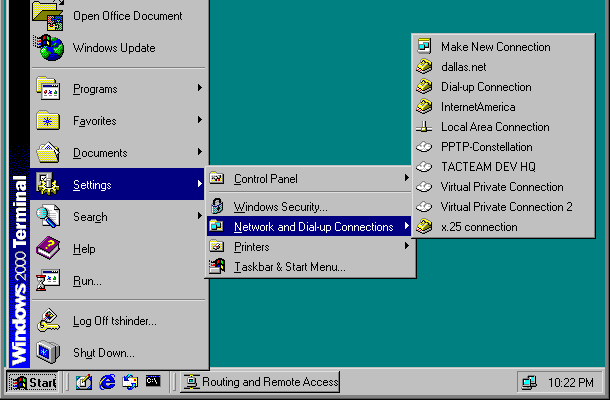Click the Shut Down monitor icon
This screenshot has height=400, width=610.
tap(48, 353)
